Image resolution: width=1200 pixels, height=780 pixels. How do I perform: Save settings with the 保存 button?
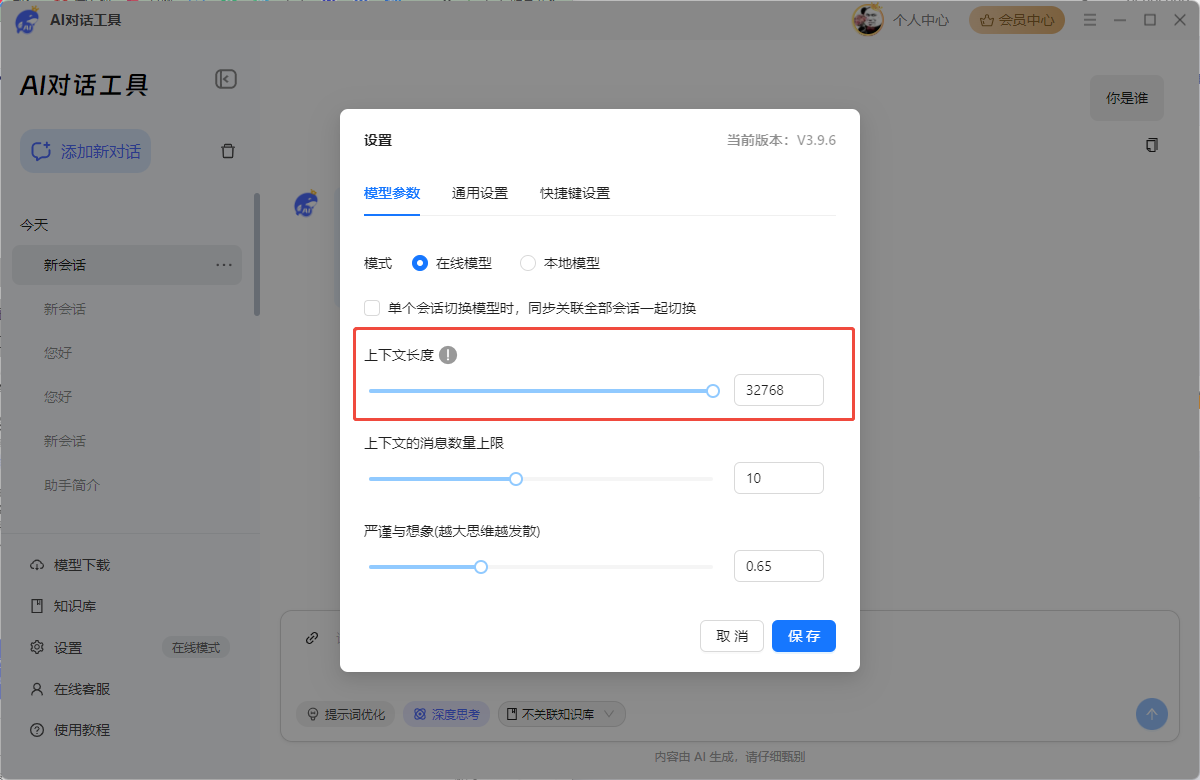(803, 636)
